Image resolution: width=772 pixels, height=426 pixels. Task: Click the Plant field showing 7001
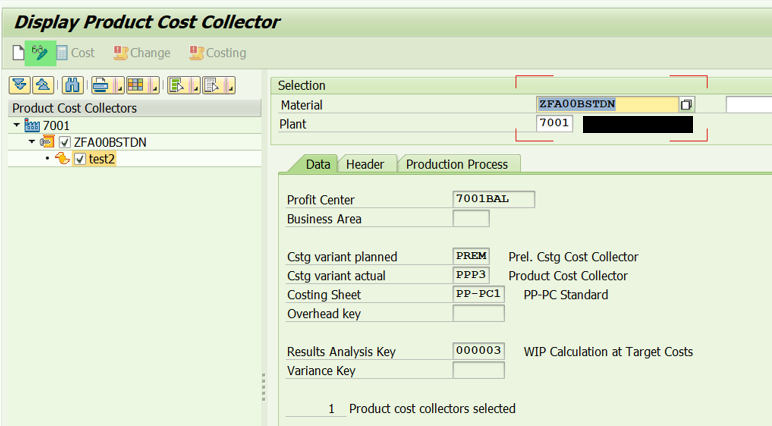(x=554, y=123)
